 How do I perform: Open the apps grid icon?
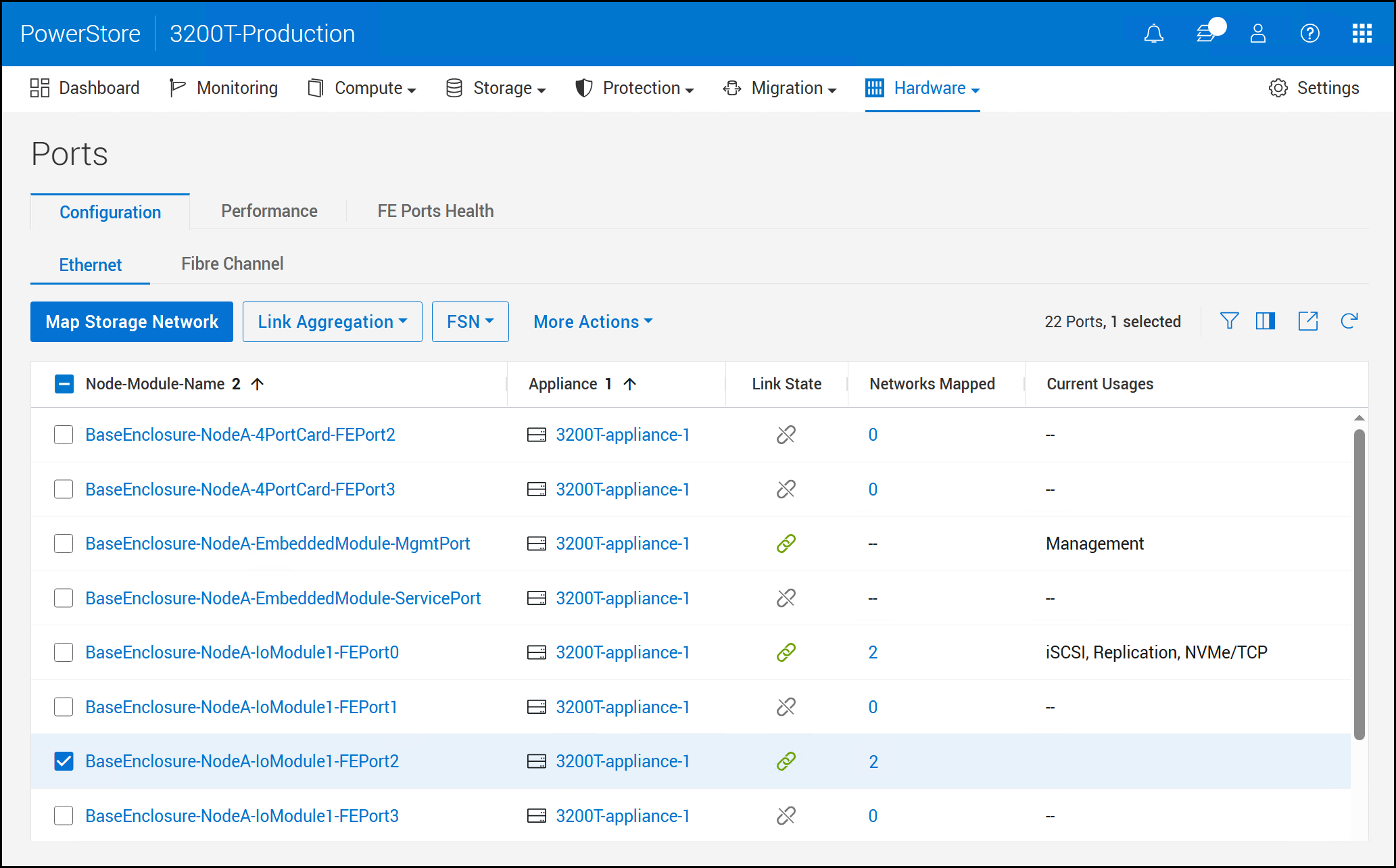point(1362,33)
